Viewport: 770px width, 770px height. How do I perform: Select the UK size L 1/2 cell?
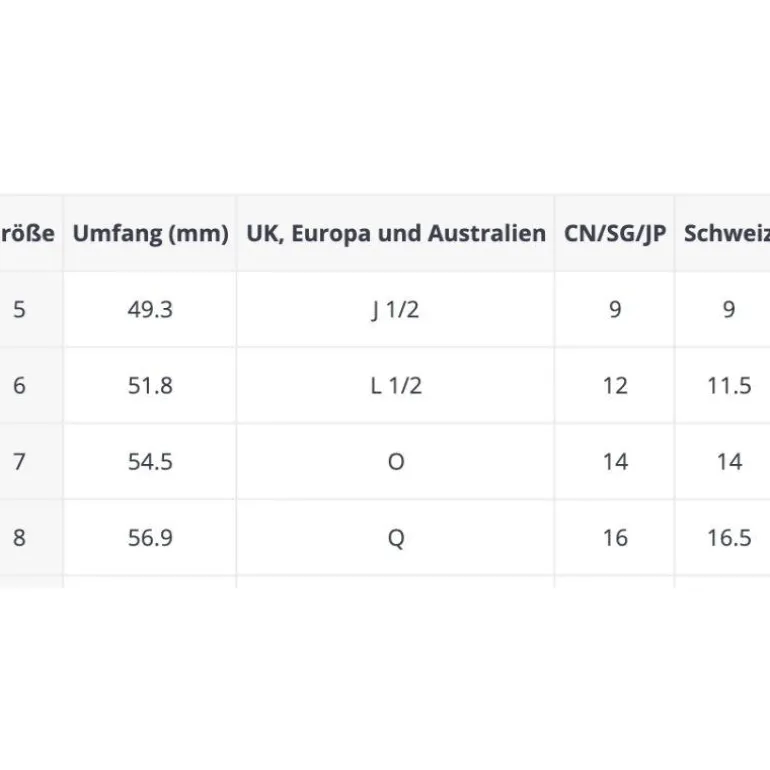396,386
